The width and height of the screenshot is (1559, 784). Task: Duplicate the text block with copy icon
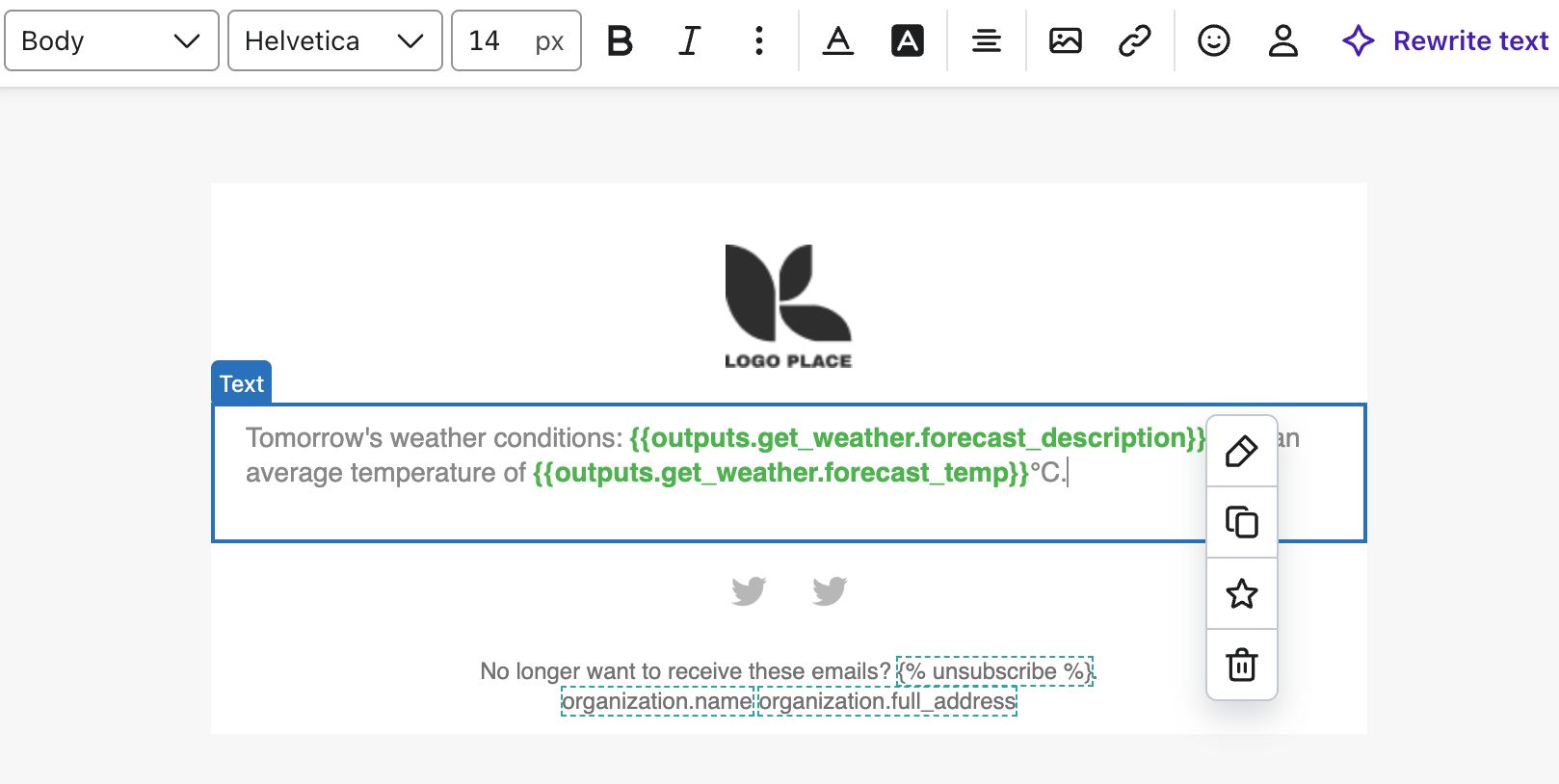1241,522
